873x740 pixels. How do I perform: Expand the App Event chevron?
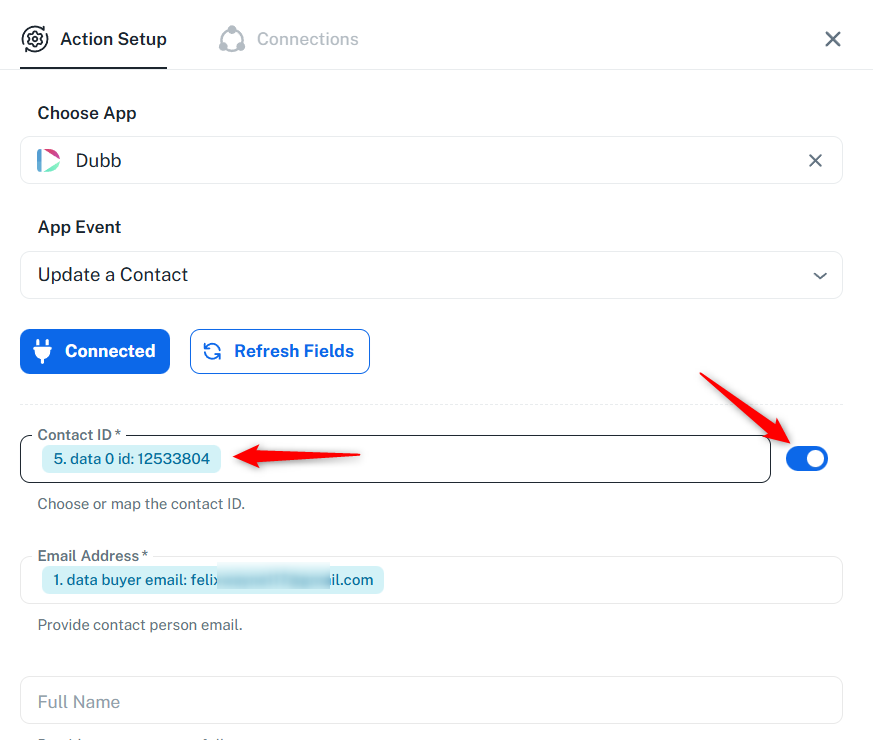[820, 275]
